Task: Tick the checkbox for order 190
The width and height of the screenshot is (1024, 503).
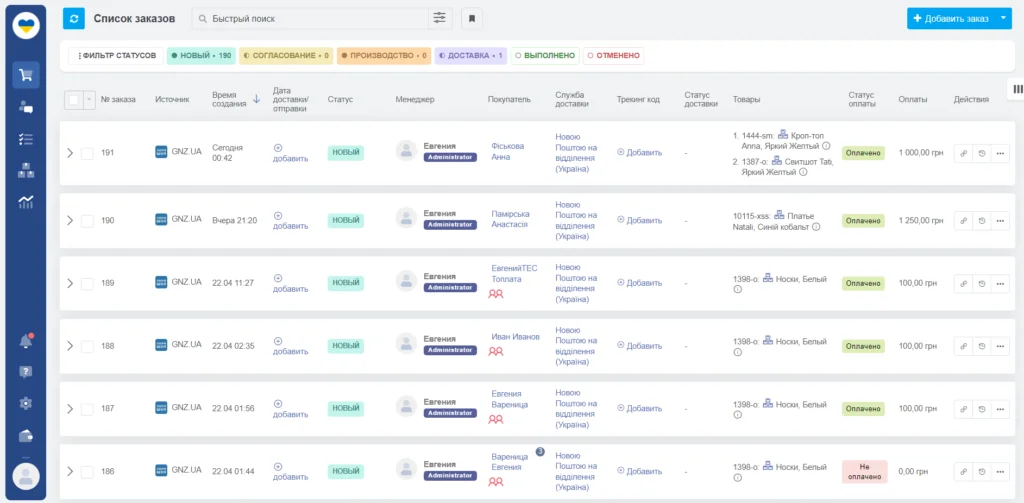Action: point(87,220)
